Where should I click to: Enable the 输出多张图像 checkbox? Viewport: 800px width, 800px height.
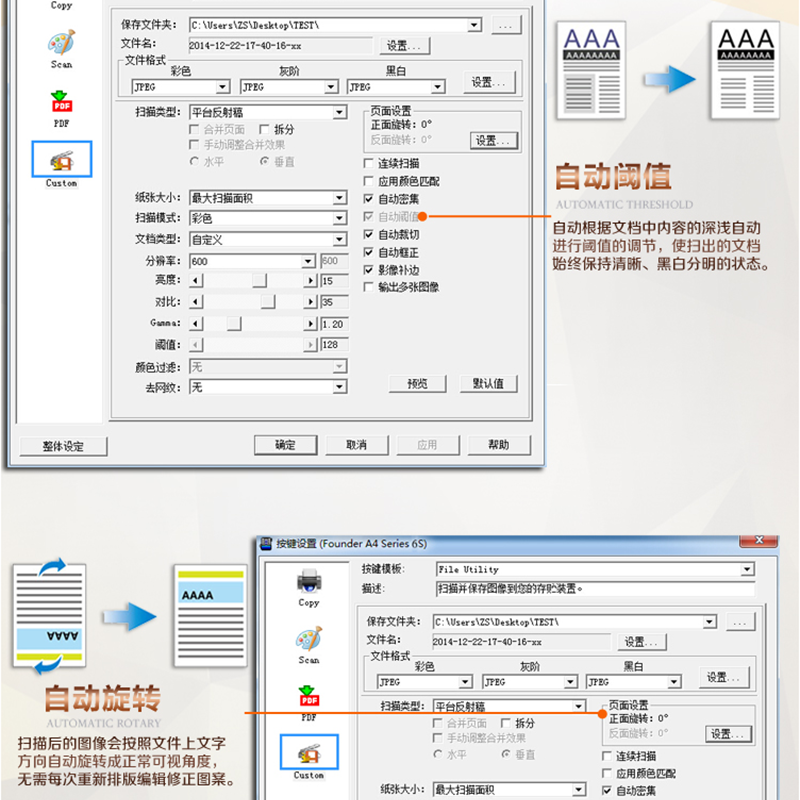click(x=369, y=288)
